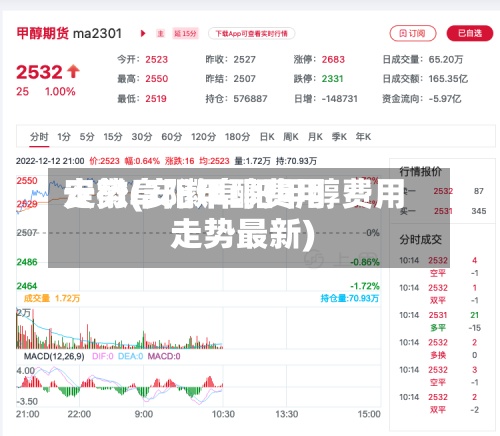Image resolution: width=500 pixels, height=436 pixels.
Task: Click the 1.00% change percentage
Action: tap(60, 92)
